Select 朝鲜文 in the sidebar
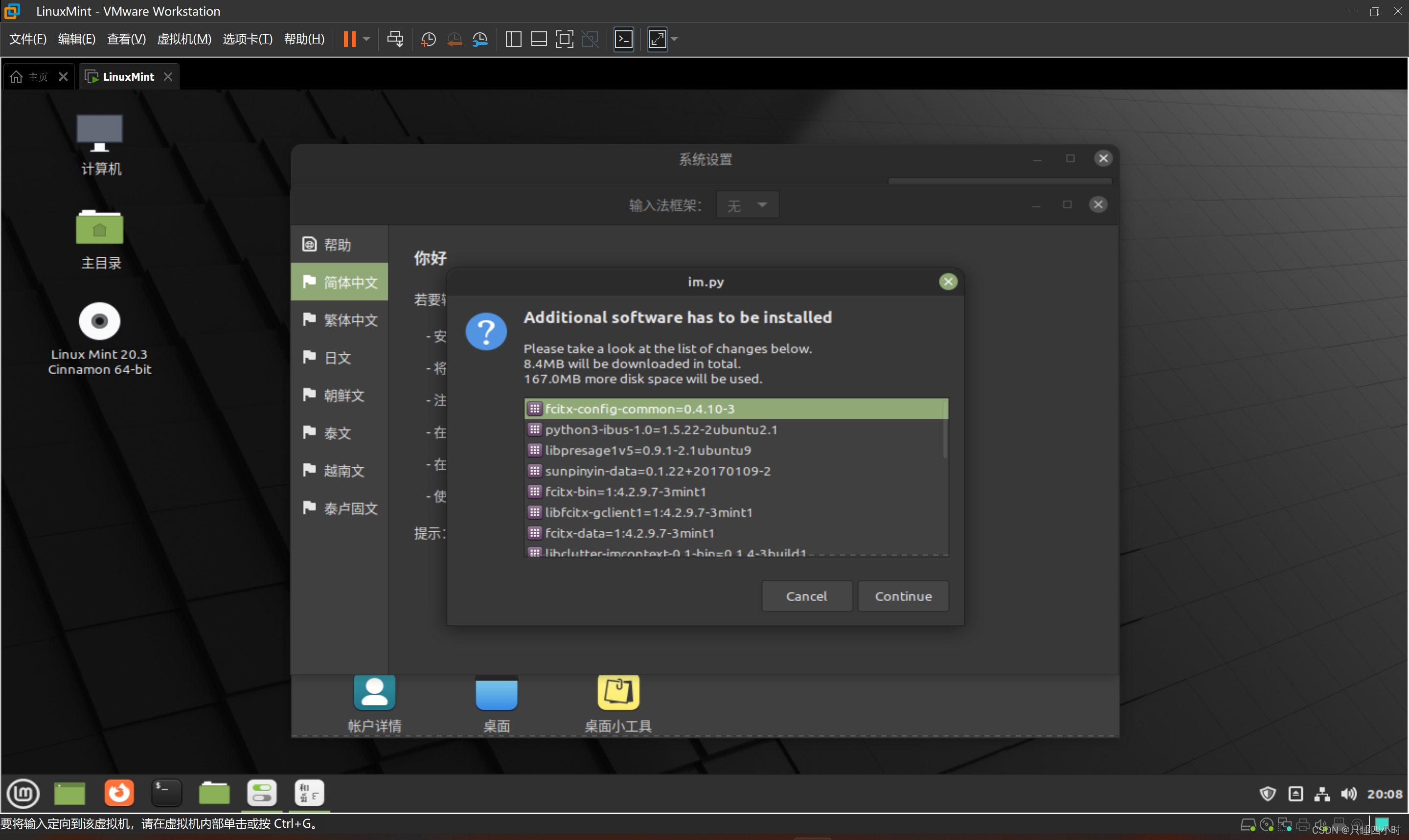 [x=339, y=395]
